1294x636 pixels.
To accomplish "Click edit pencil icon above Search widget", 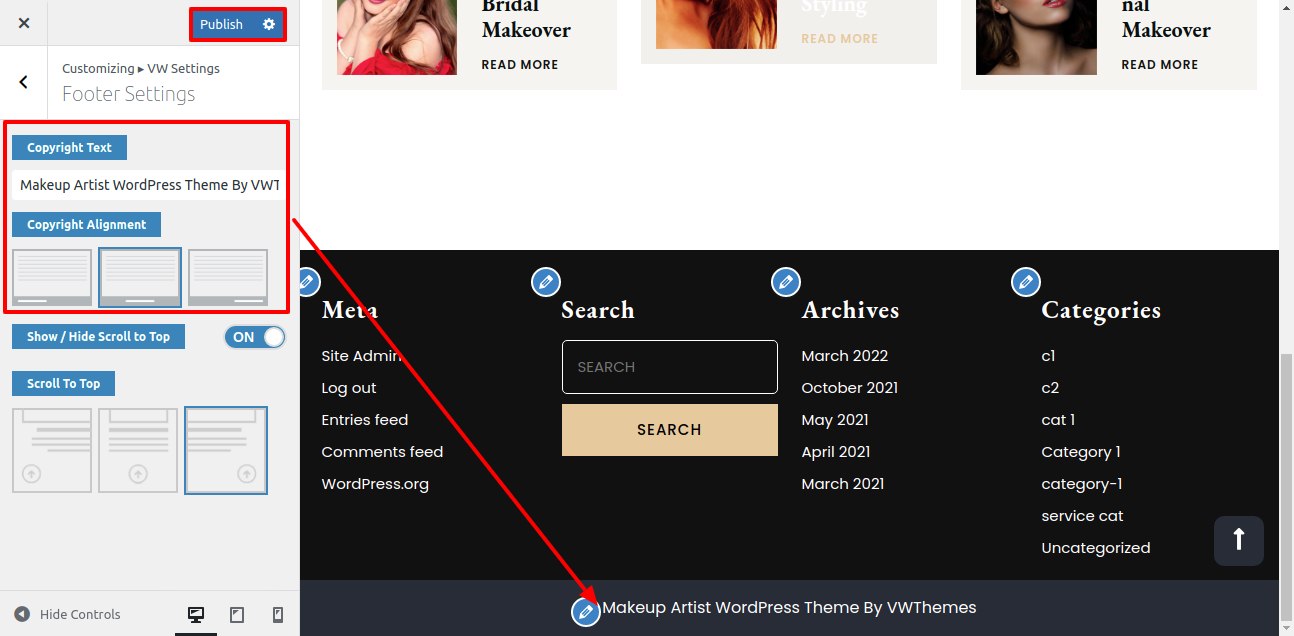I will [545, 282].
